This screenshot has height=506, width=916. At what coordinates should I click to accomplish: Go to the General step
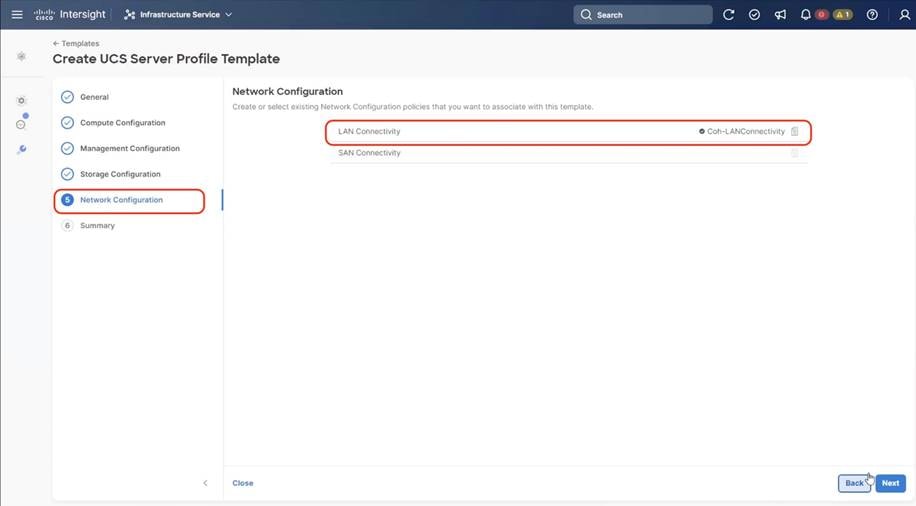tap(94, 97)
